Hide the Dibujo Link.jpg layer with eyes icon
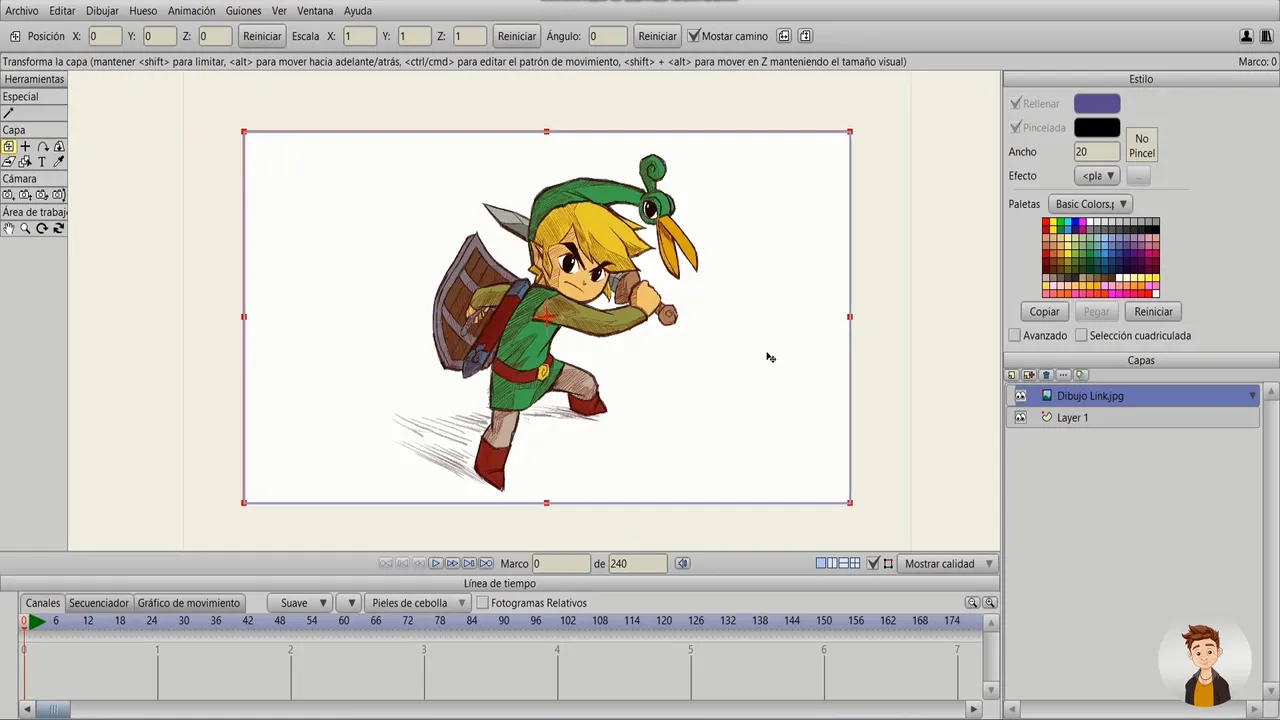This screenshot has height=720, width=1280. pos(1020,396)
